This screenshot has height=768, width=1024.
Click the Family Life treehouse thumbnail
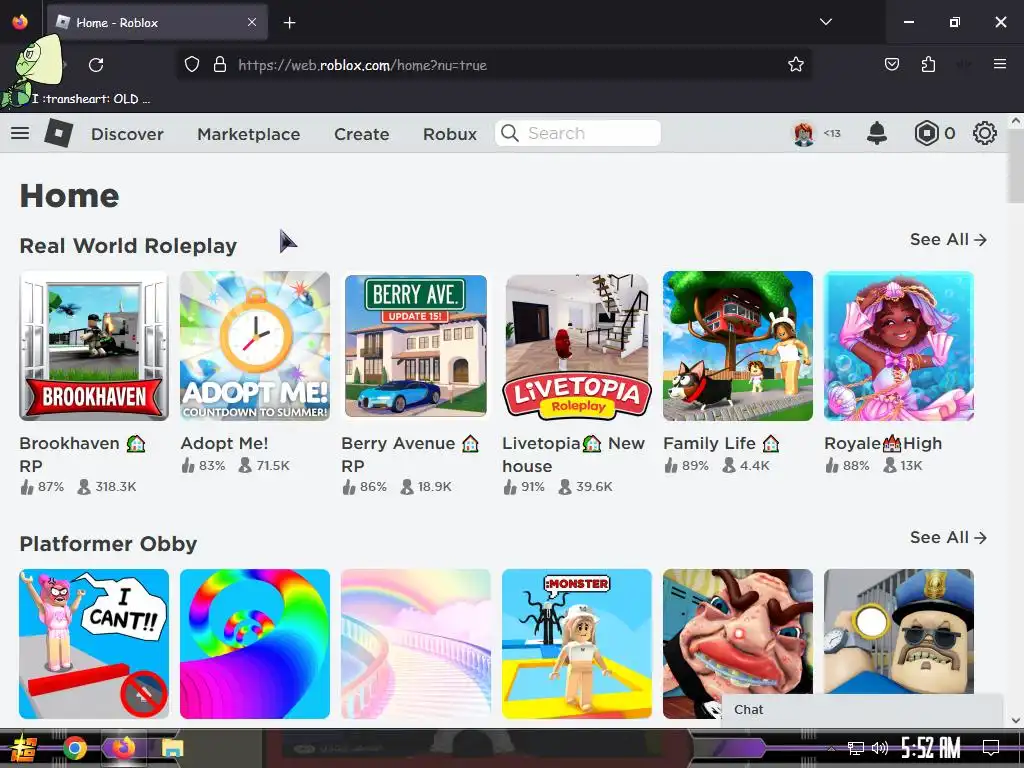click(738, 346)
